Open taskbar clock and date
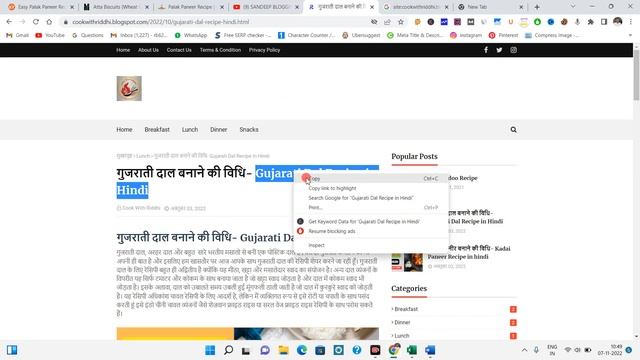 point(610,350)
